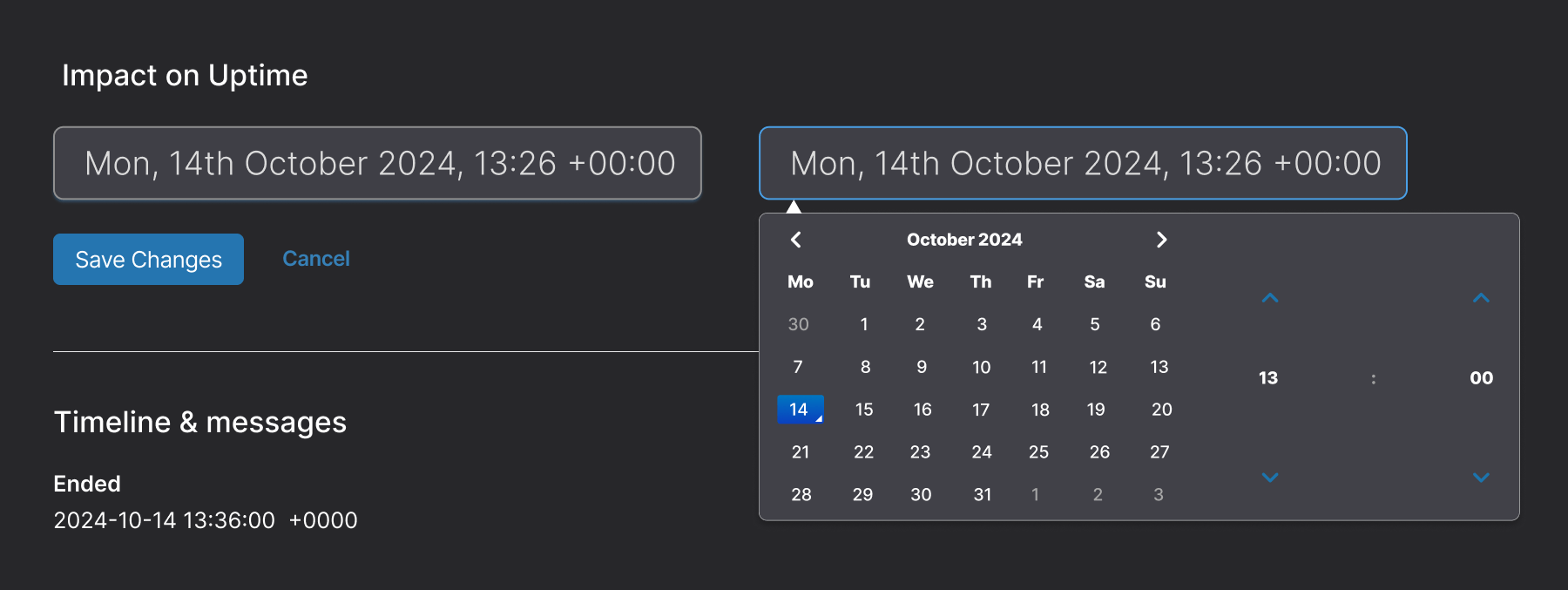
Task: Decrease the minutes value
Action: pos(1481,478)
